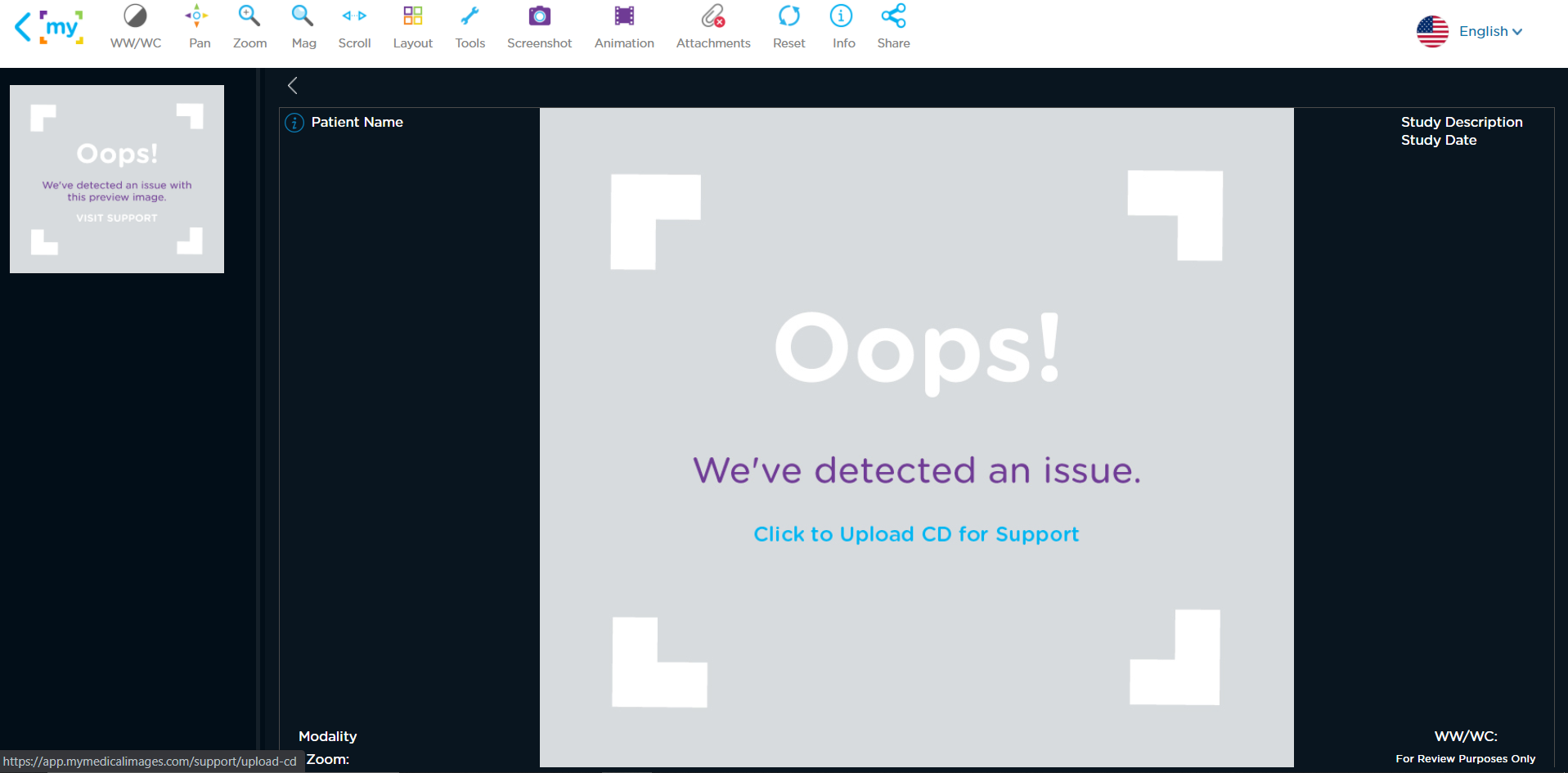
Task: Share the study
Action: pos(893,27)
